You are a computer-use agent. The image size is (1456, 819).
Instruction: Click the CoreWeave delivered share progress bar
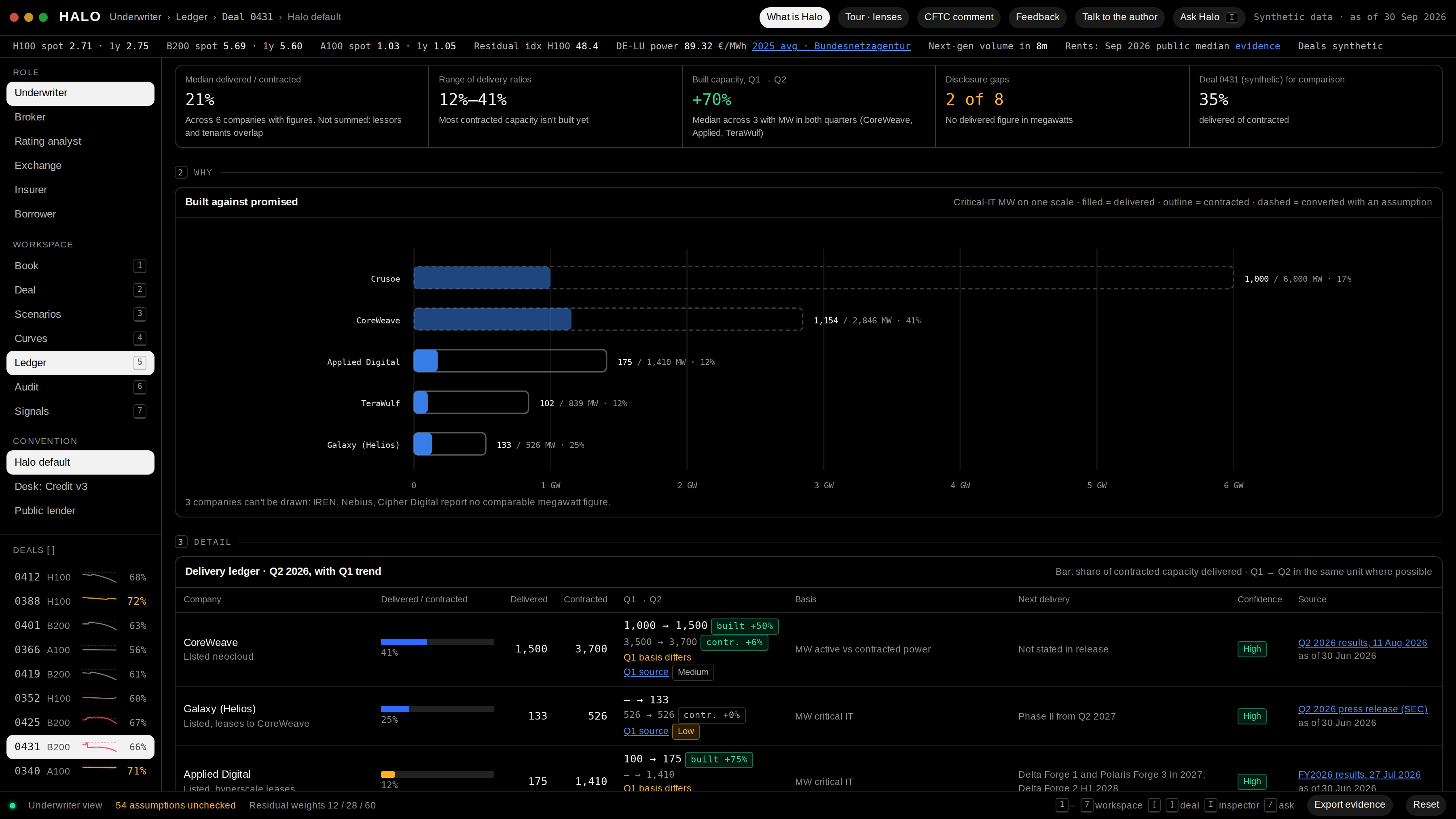pyautogui.click(x=437, y=642)
